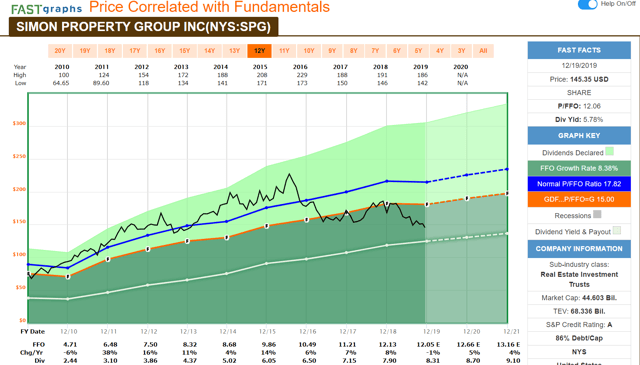Screen dimensions: 640x365
Task: Select the 19Y time range tab
Action: pyautogui.click(x=85, y=51)
